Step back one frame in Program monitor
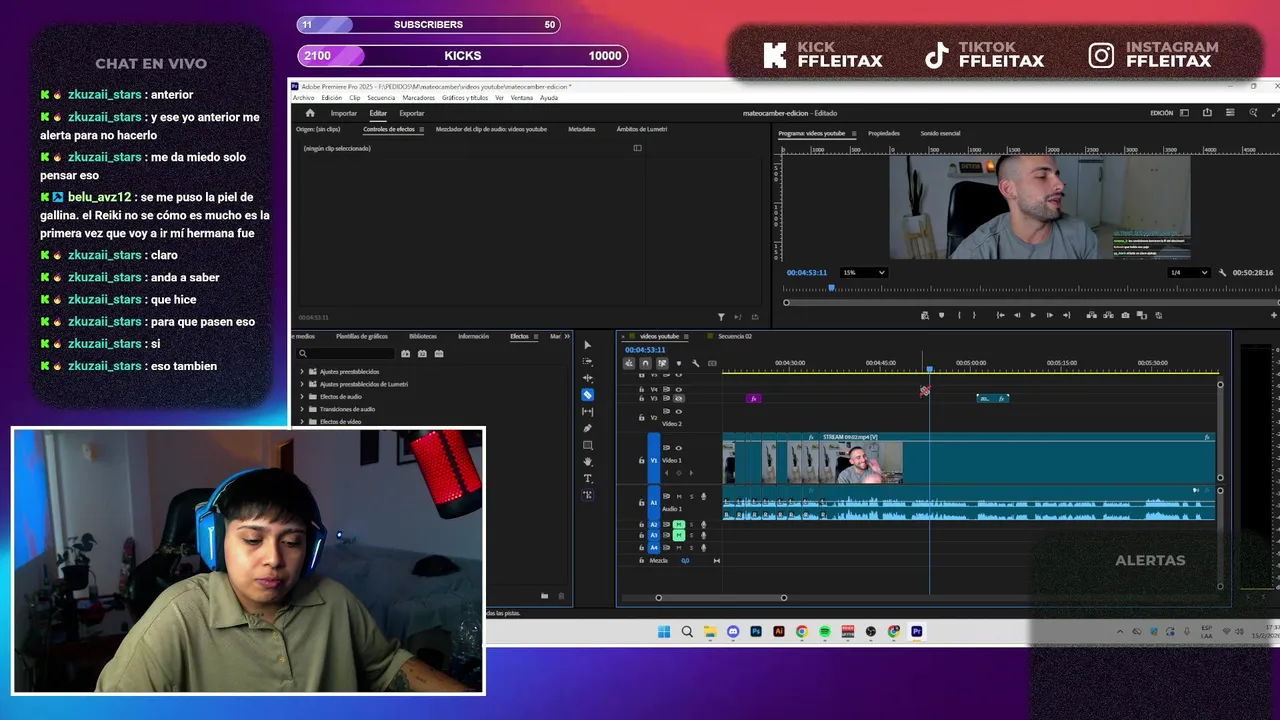1280x720 pixels. (x=1017, y=315)
